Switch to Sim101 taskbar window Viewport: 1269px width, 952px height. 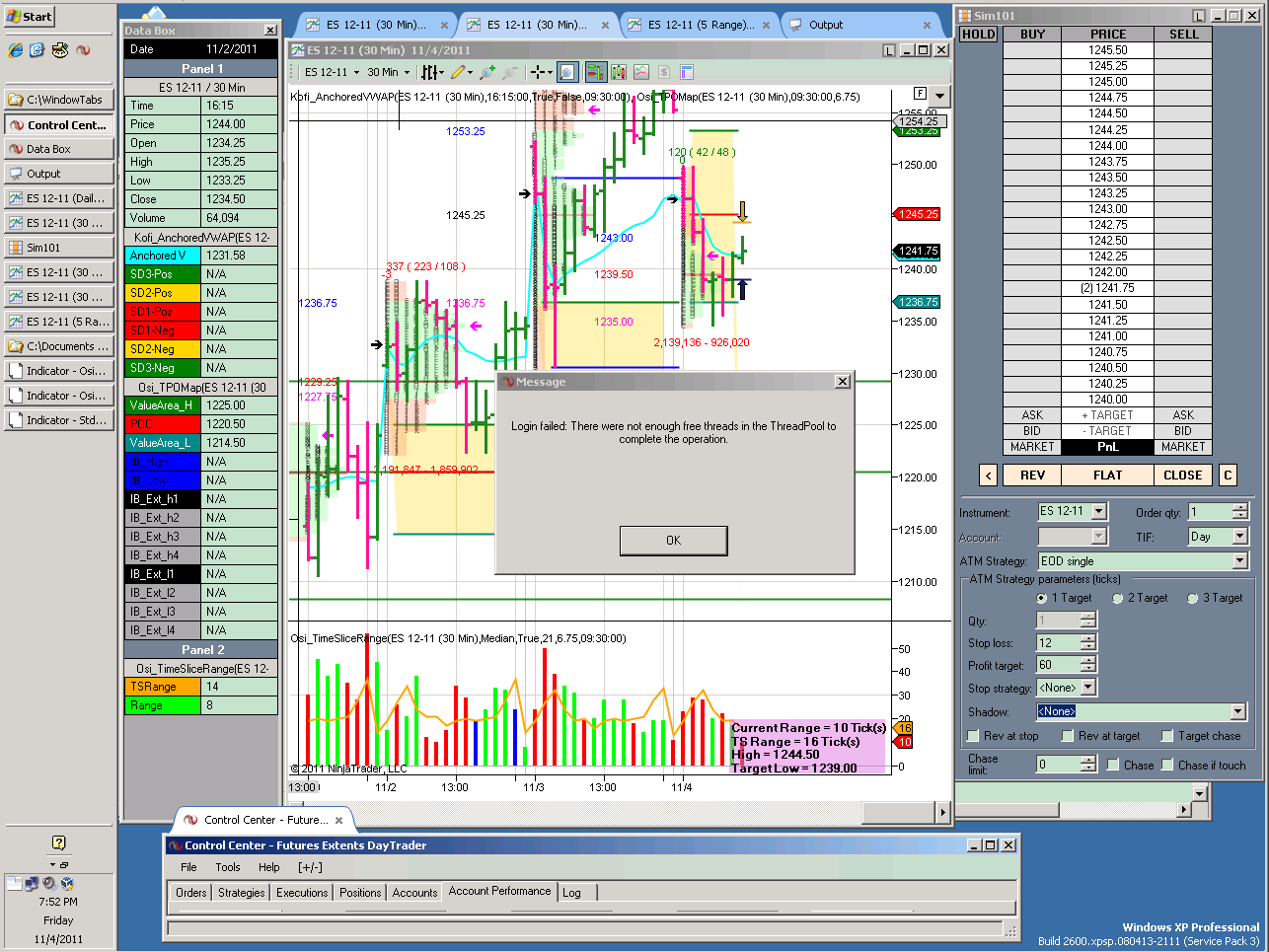(x=58, y=248)
